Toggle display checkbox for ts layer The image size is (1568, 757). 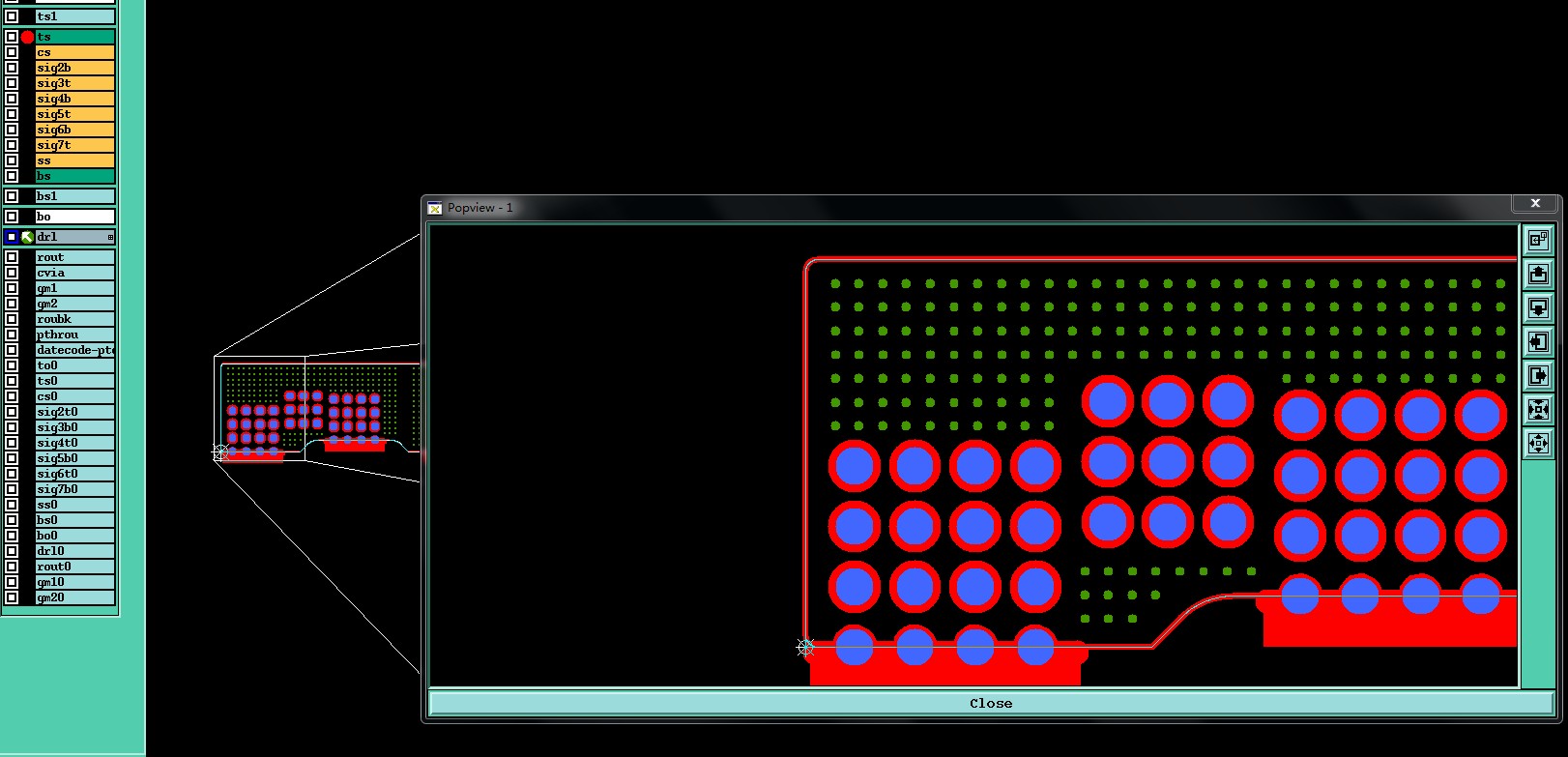pyautogui.click(x=12, y=37)
